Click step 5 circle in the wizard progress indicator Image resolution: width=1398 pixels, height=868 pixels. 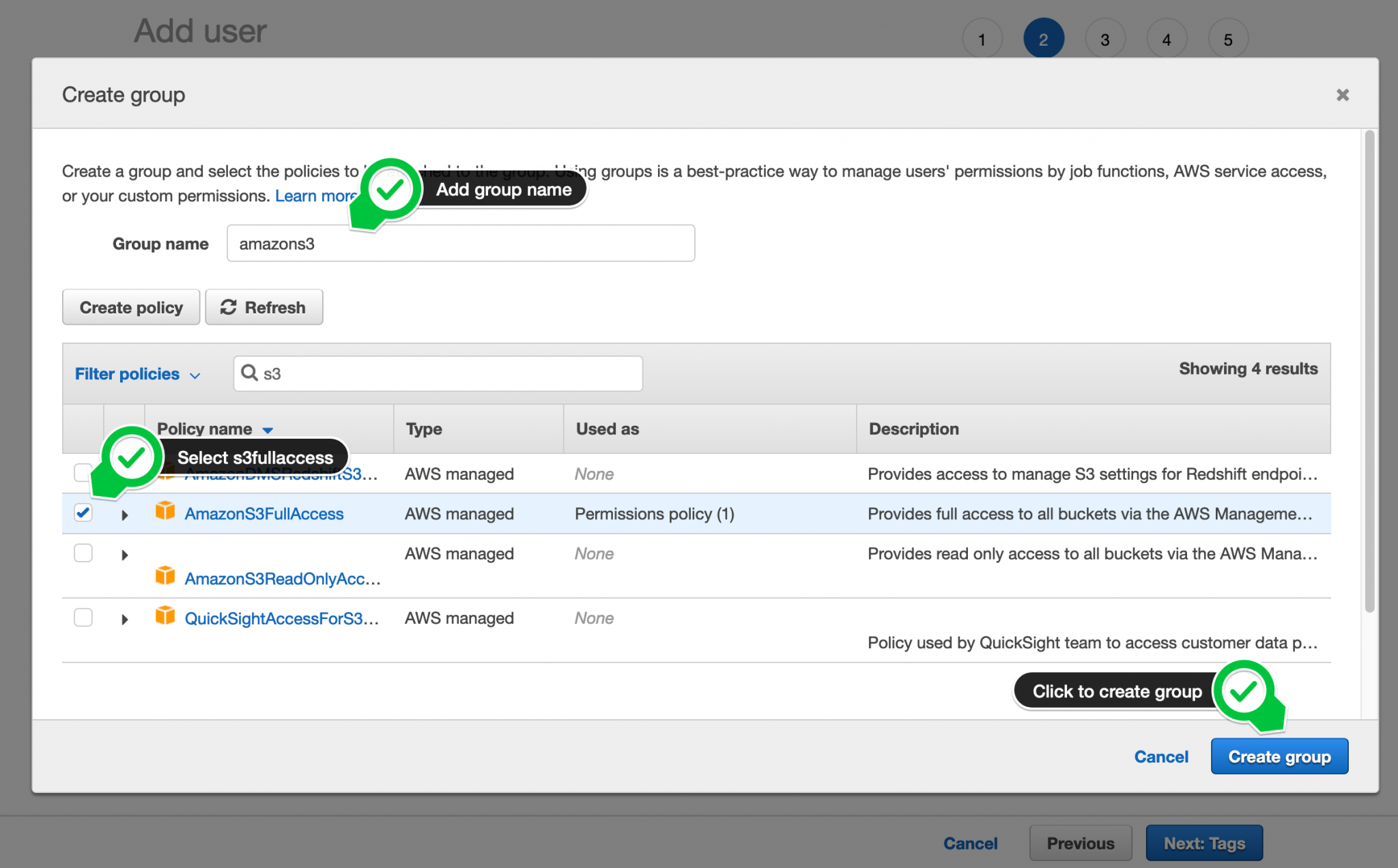(1228, 38)
